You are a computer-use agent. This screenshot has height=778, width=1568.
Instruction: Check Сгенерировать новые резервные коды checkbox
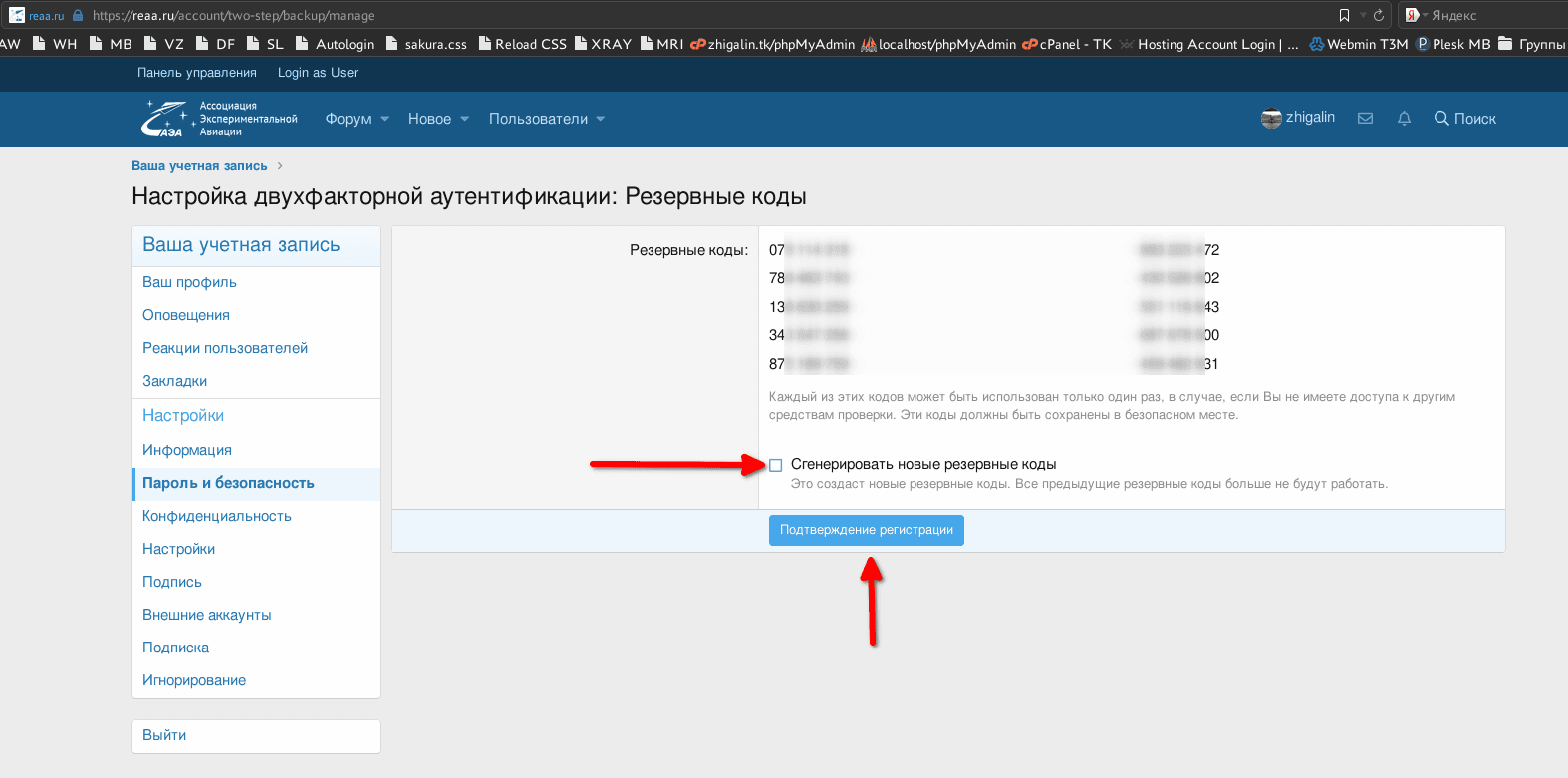coord(776,465)
